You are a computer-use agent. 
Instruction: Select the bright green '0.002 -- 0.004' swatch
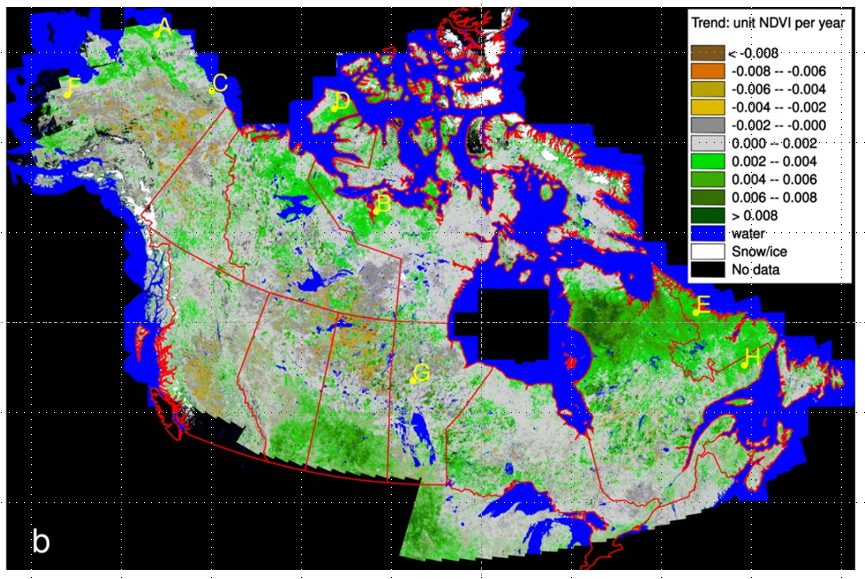pos(708,161)
